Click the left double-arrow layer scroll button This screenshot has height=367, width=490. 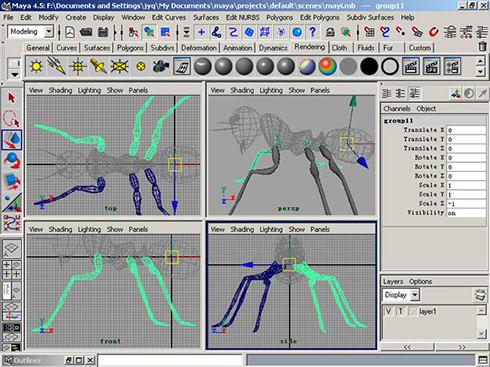[407, 347]
